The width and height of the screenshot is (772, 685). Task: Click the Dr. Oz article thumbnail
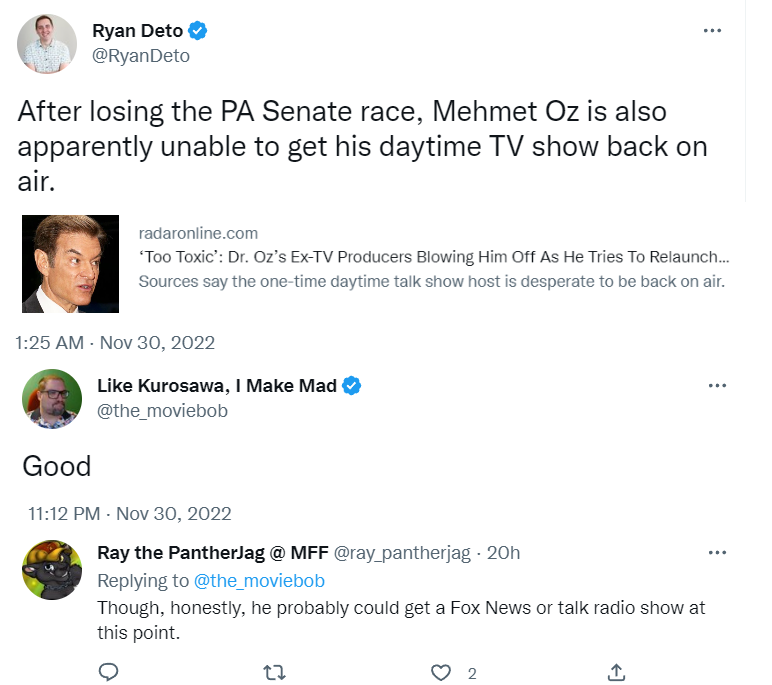point(72,264)
